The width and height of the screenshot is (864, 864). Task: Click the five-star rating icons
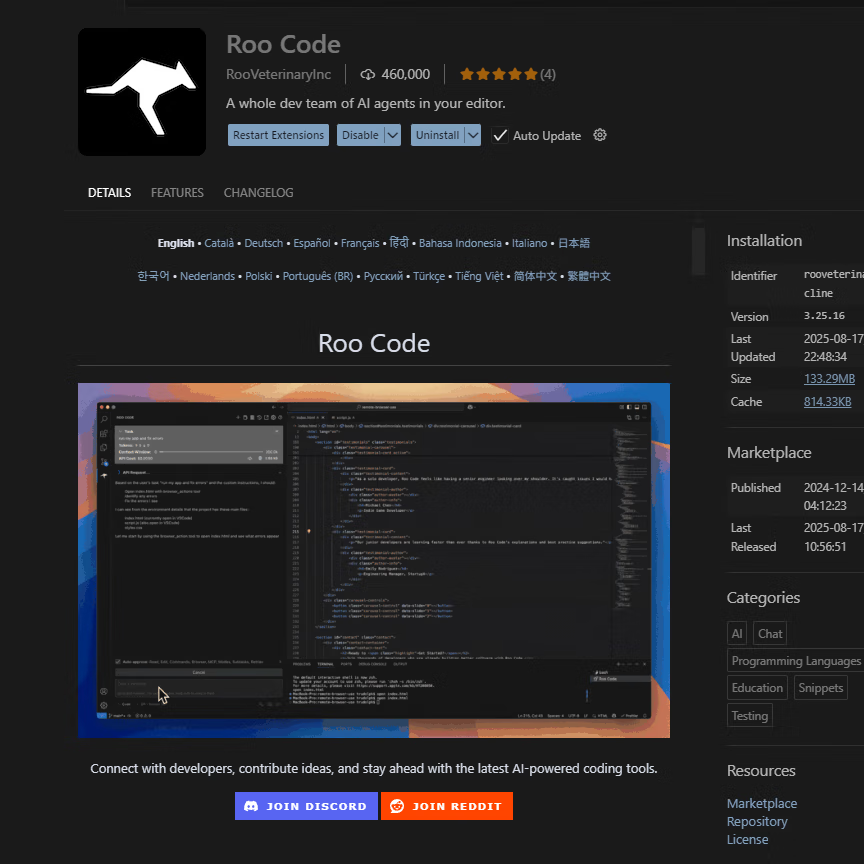coord(498,74)
